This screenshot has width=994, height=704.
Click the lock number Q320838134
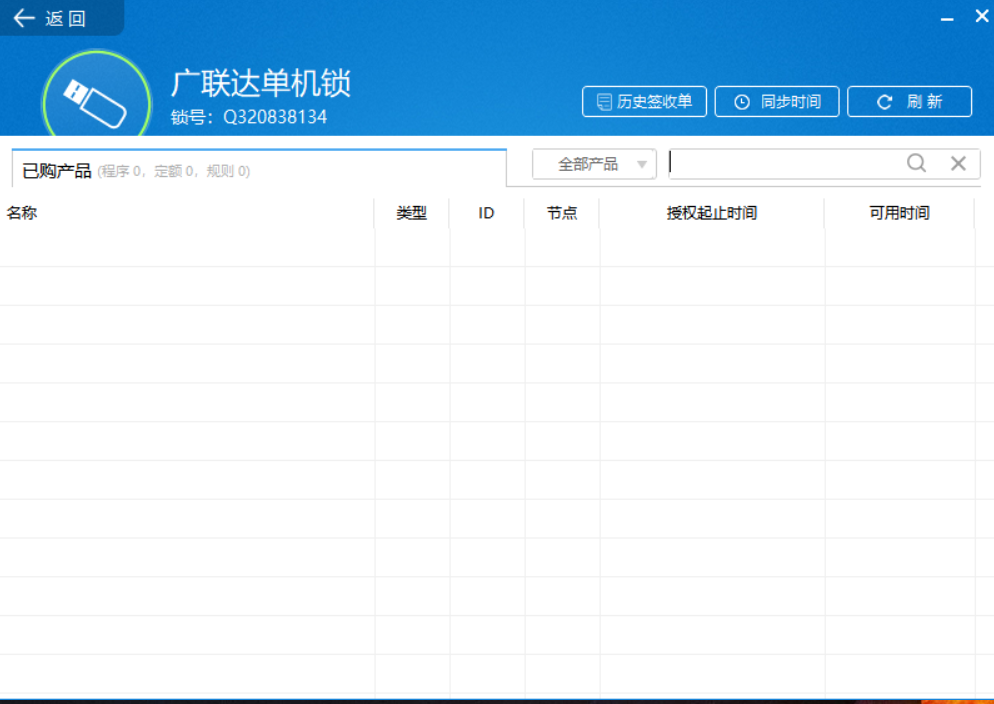275,117
